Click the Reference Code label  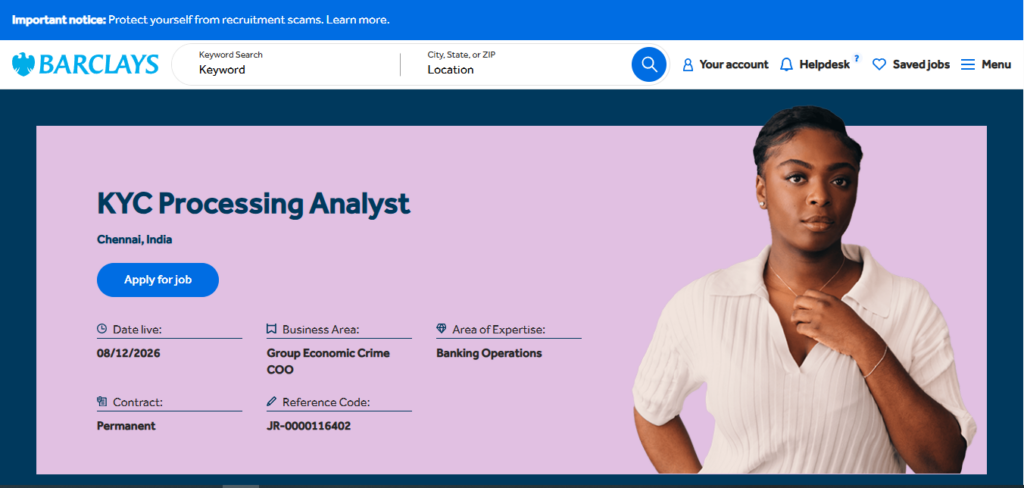pyautogui.click(x=326, y=402)
